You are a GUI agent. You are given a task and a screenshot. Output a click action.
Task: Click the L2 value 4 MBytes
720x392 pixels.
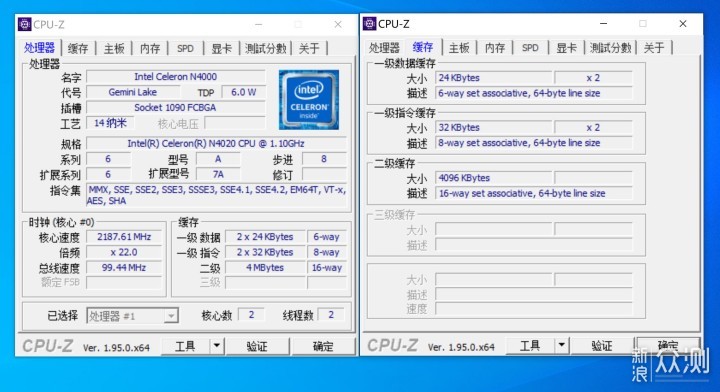point(265,268)
